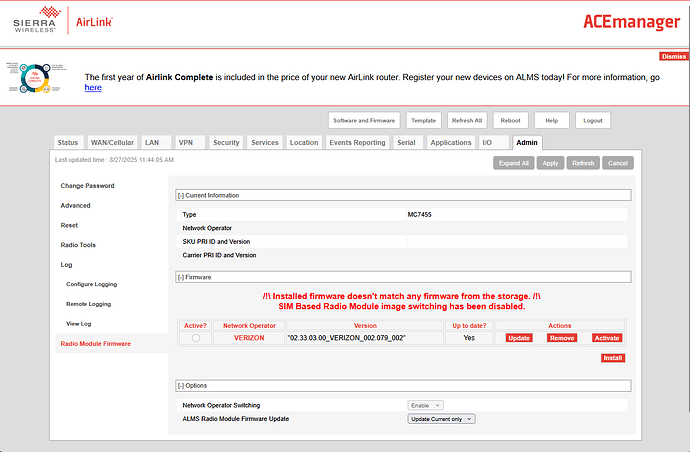Click the Template button
The image size is (690, 452).
click(423, 120)
